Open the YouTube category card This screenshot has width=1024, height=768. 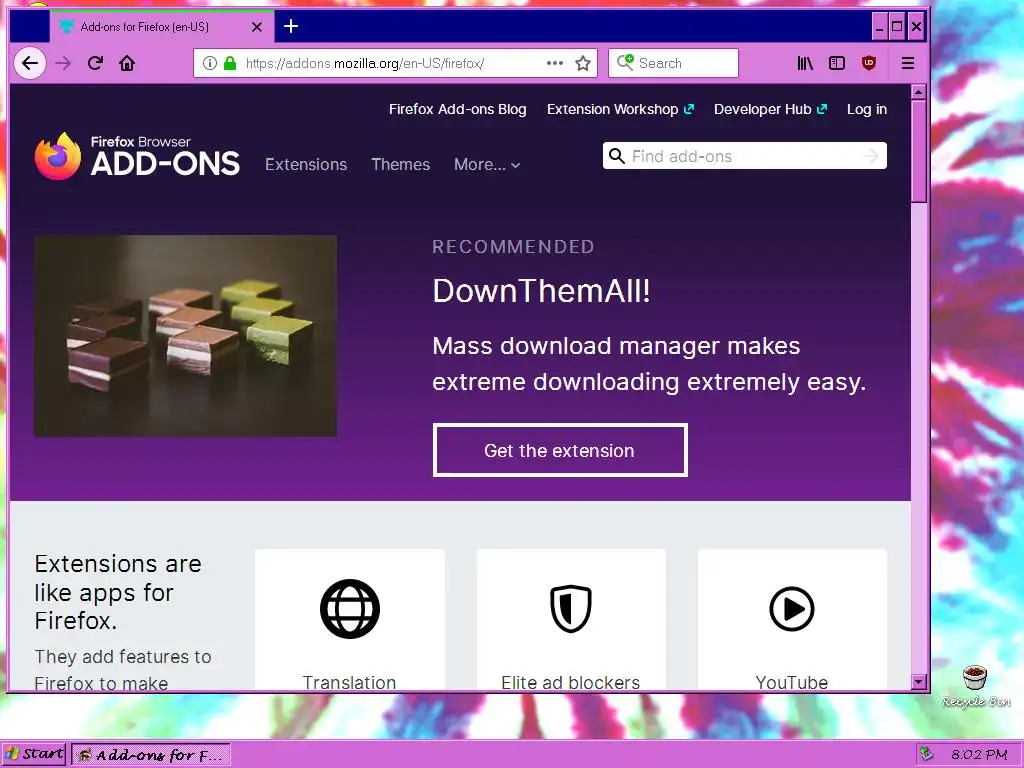792,619
